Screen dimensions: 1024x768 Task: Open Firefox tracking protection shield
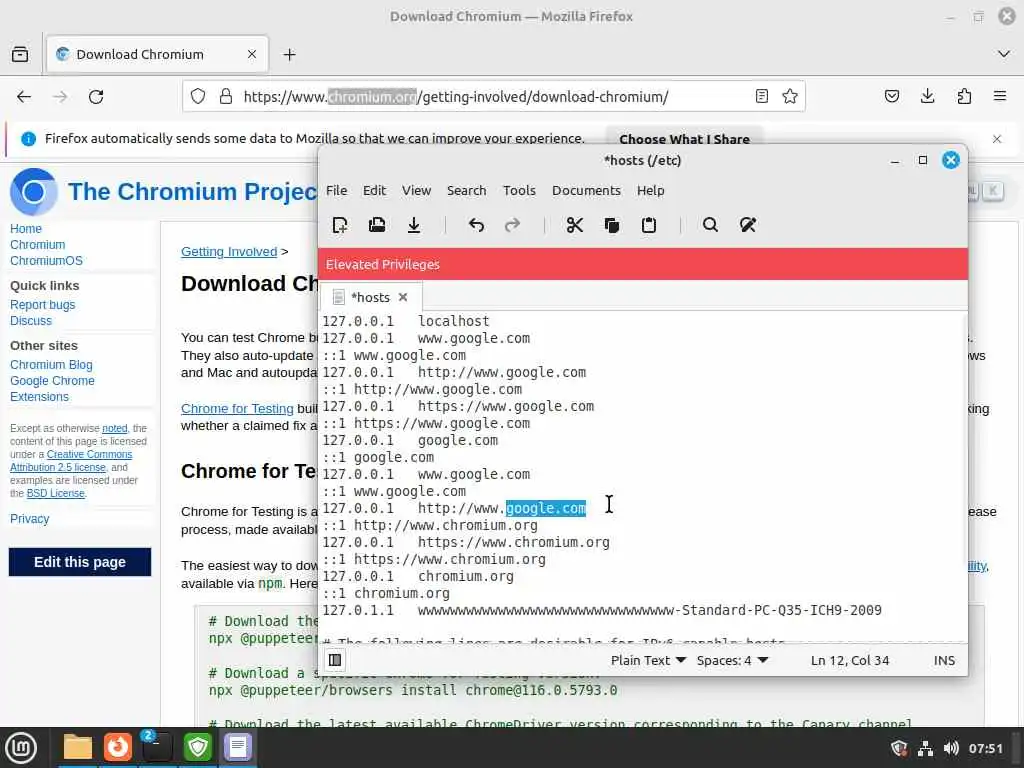(198, 97)
